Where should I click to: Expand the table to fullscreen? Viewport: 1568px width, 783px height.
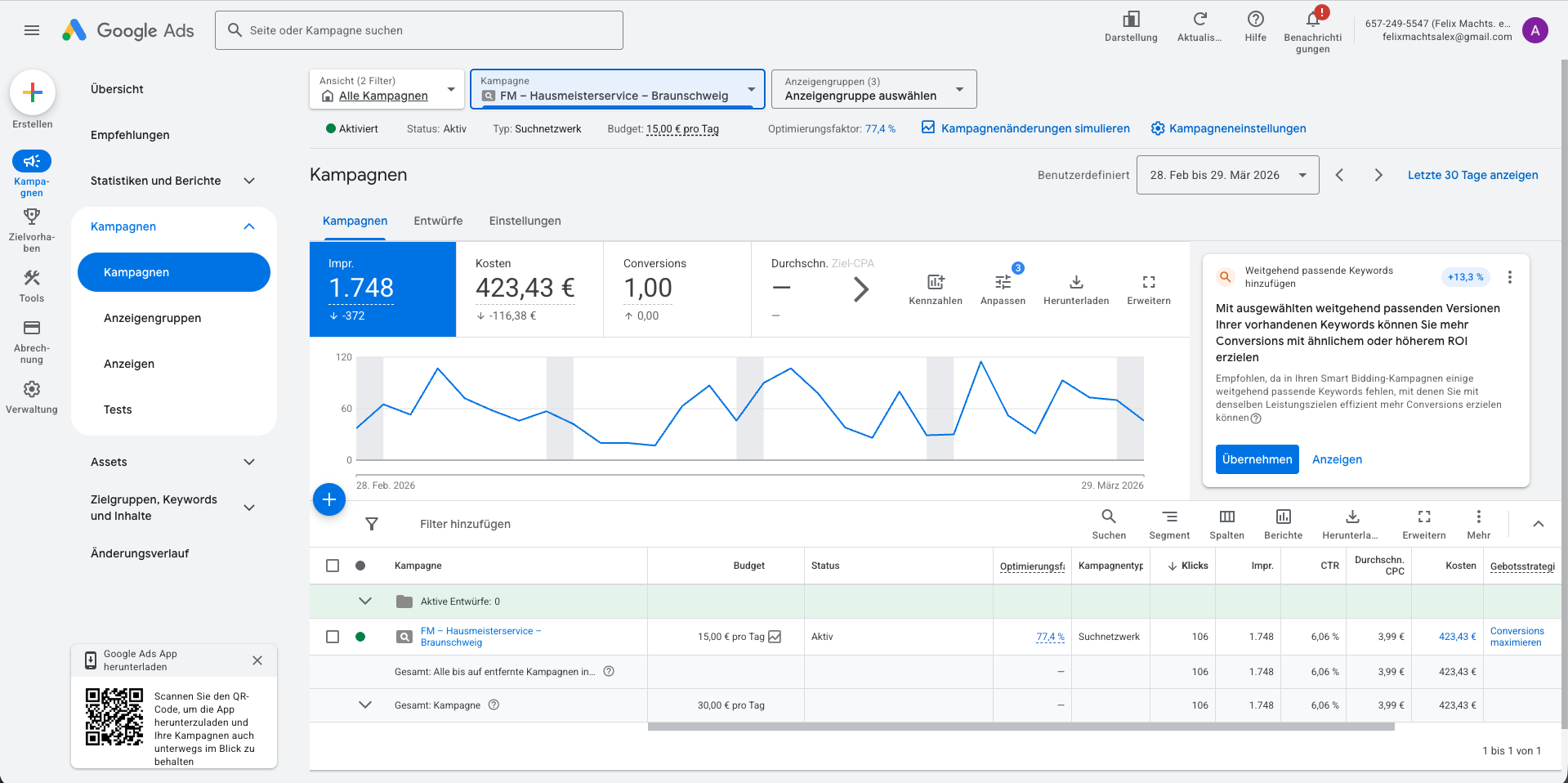[1424, 517]
